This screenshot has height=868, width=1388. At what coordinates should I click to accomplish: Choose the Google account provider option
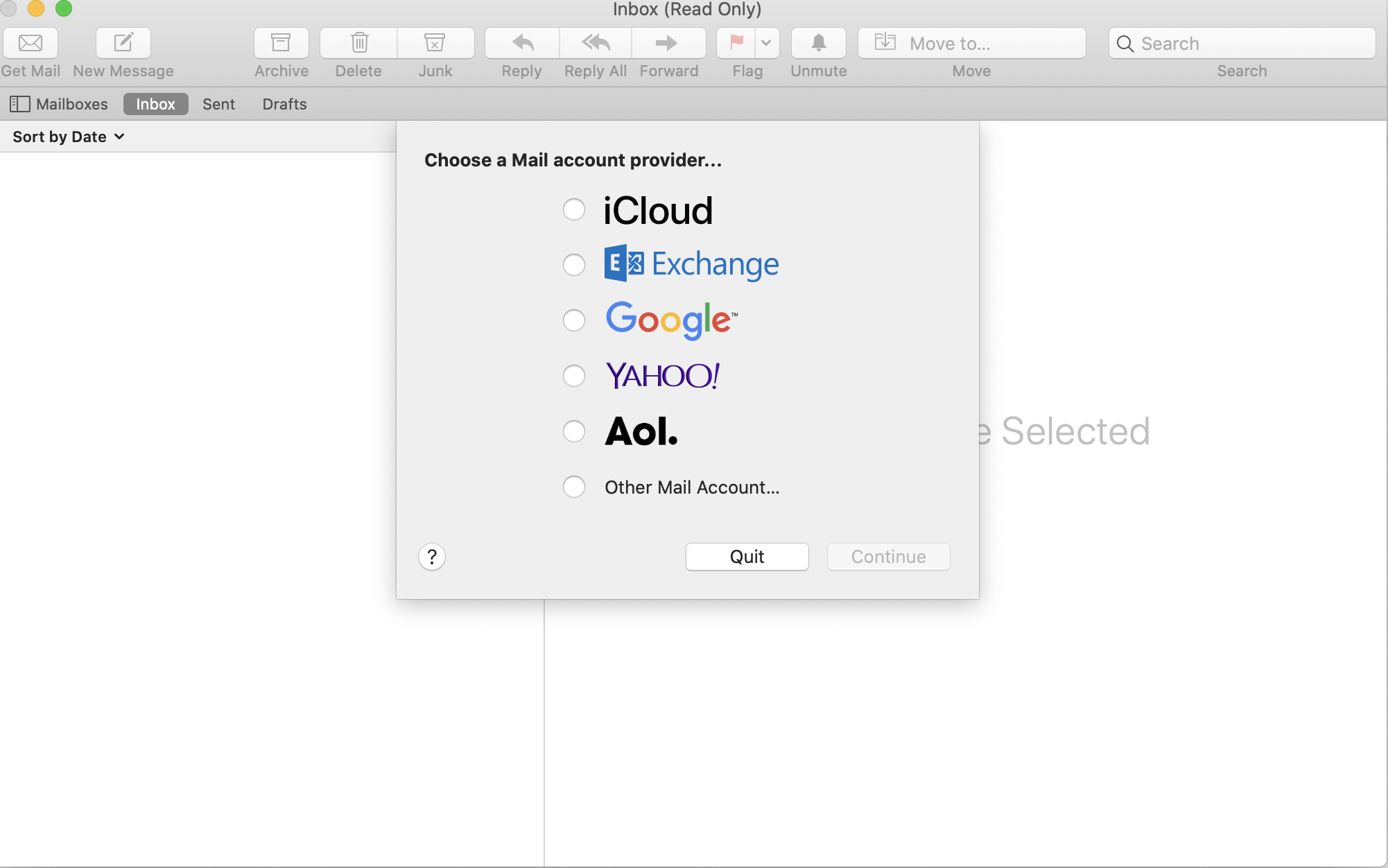(x=574, y=320)
